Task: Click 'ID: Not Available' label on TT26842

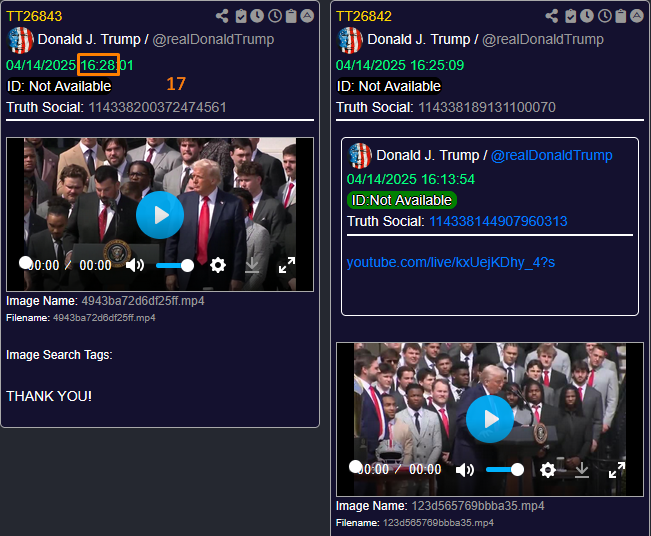Action: pos(389,86)
